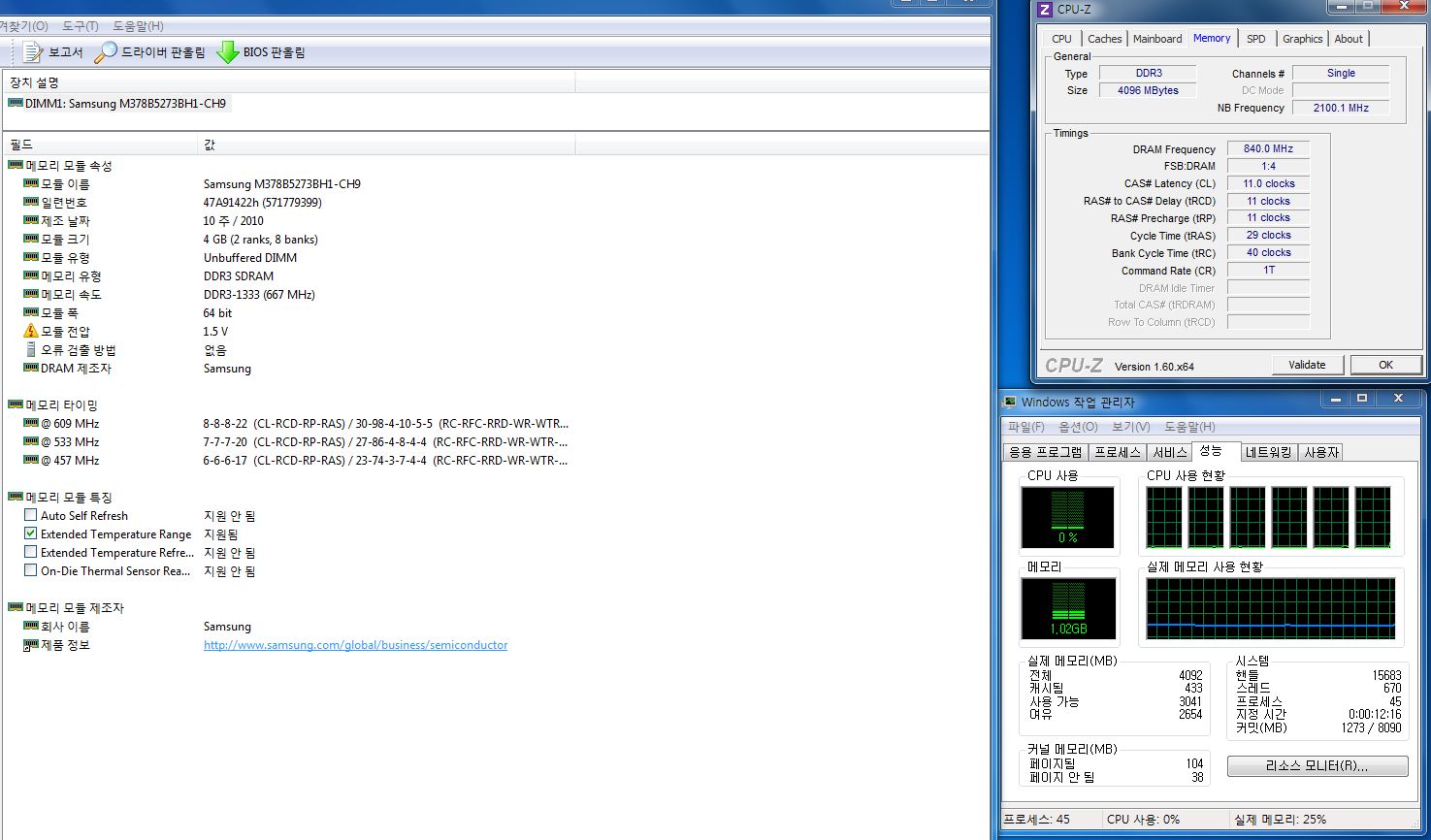Switch to CPU tab in CPU-Z

point(1062,39)
